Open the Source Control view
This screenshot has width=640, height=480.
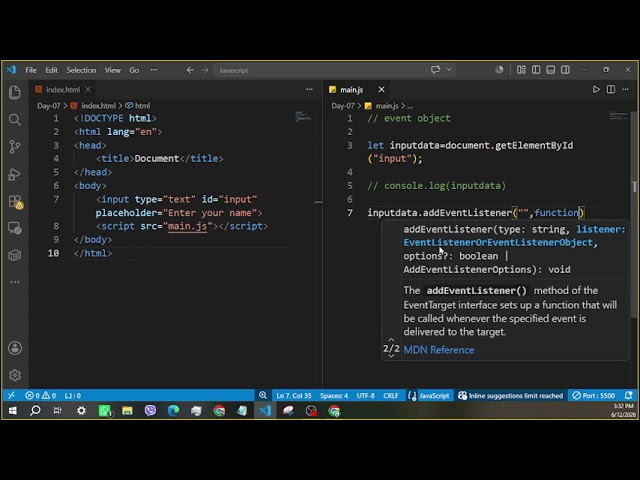(15, 147)
